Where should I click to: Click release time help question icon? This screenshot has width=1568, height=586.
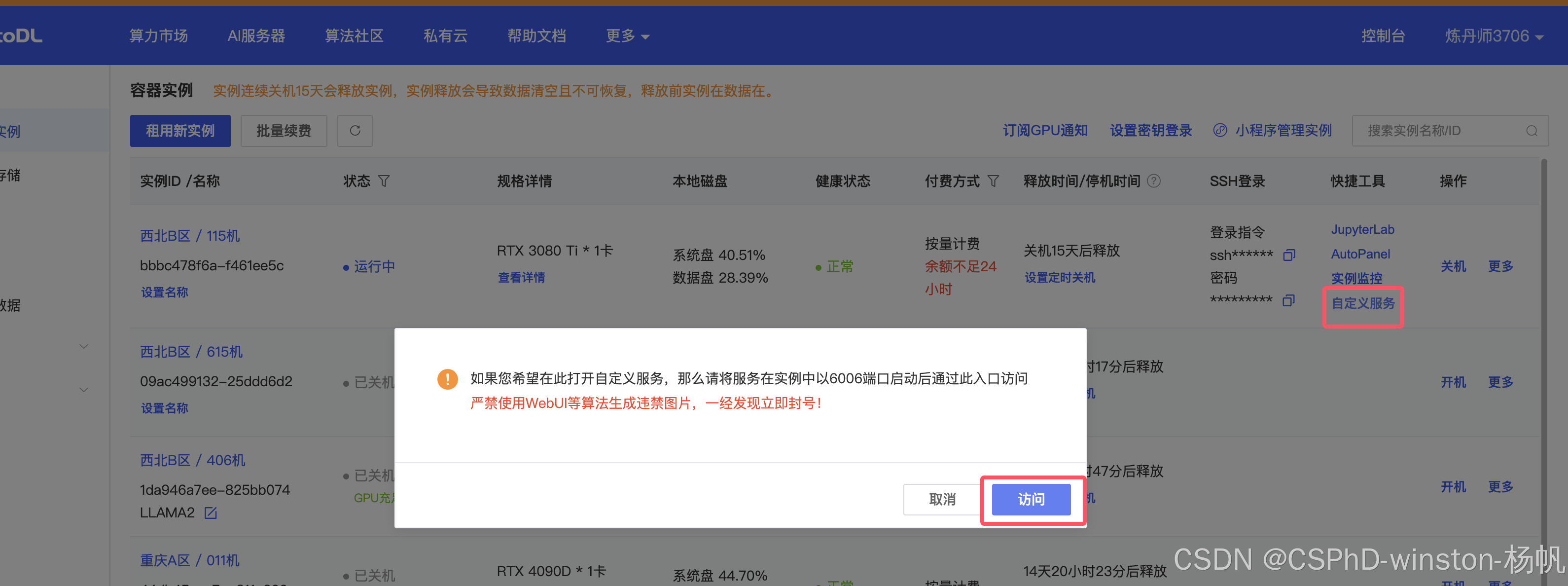1153,181
